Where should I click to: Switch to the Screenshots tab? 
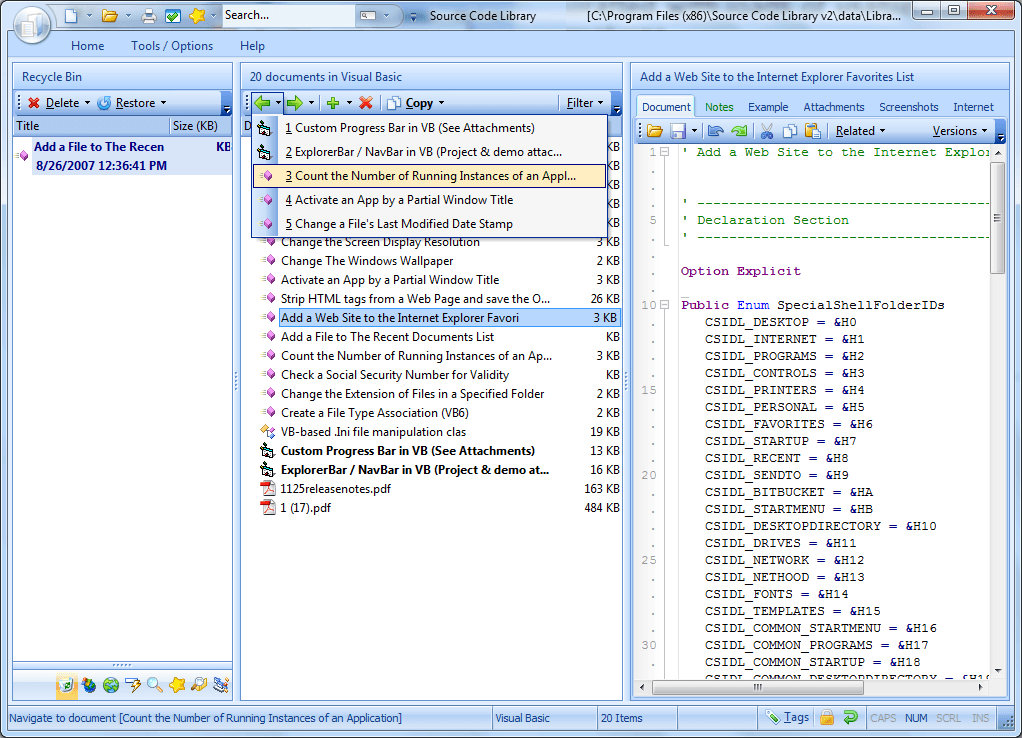point(908,106)
